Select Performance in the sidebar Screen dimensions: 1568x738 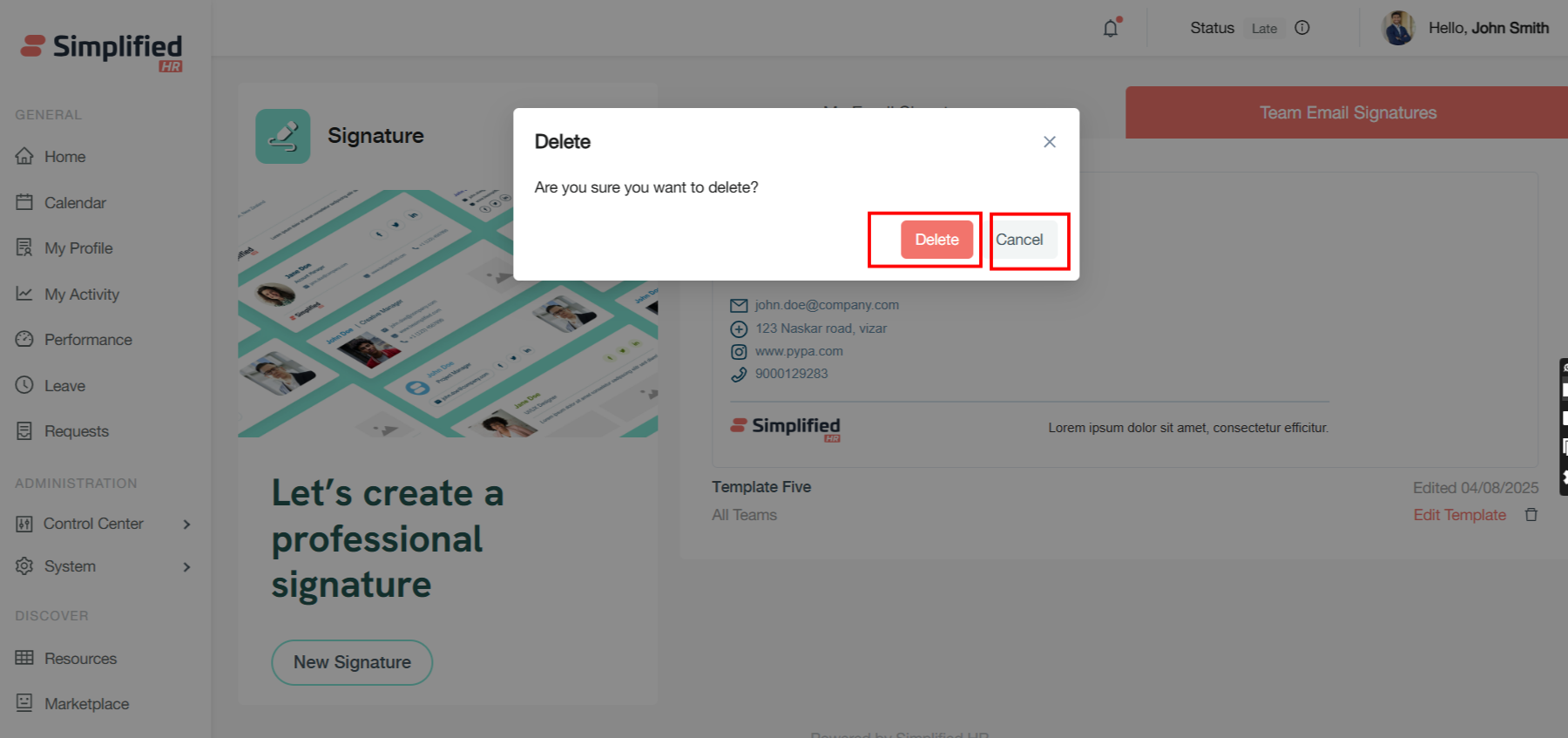(88, 340)
